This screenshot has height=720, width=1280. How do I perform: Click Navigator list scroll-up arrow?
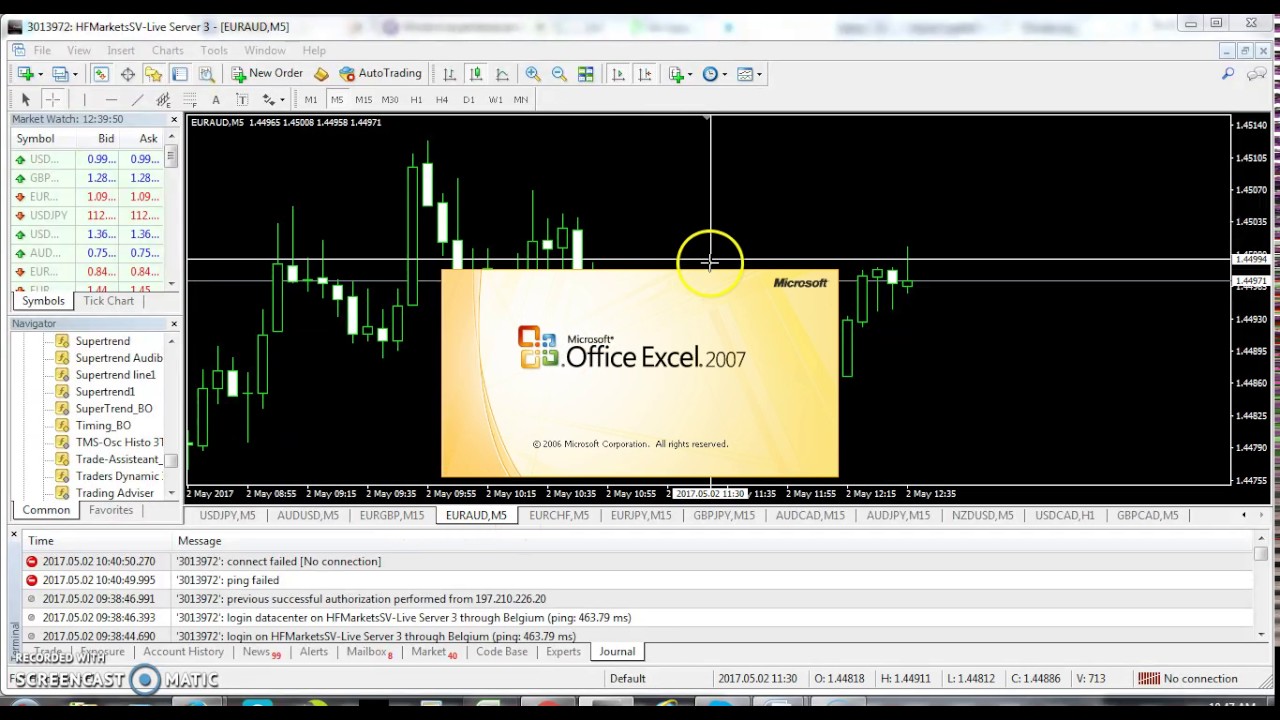(x=171, y=342)
